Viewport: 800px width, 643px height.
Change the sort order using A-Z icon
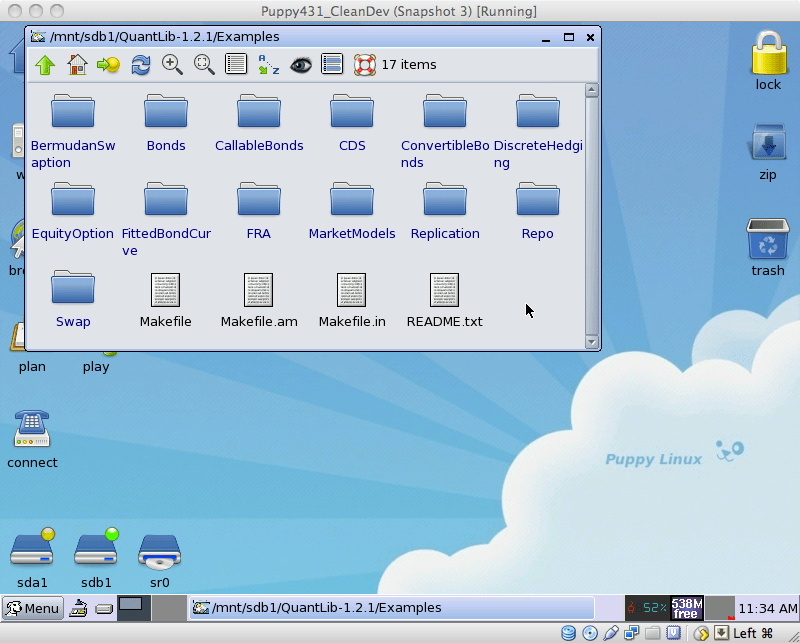267,64
